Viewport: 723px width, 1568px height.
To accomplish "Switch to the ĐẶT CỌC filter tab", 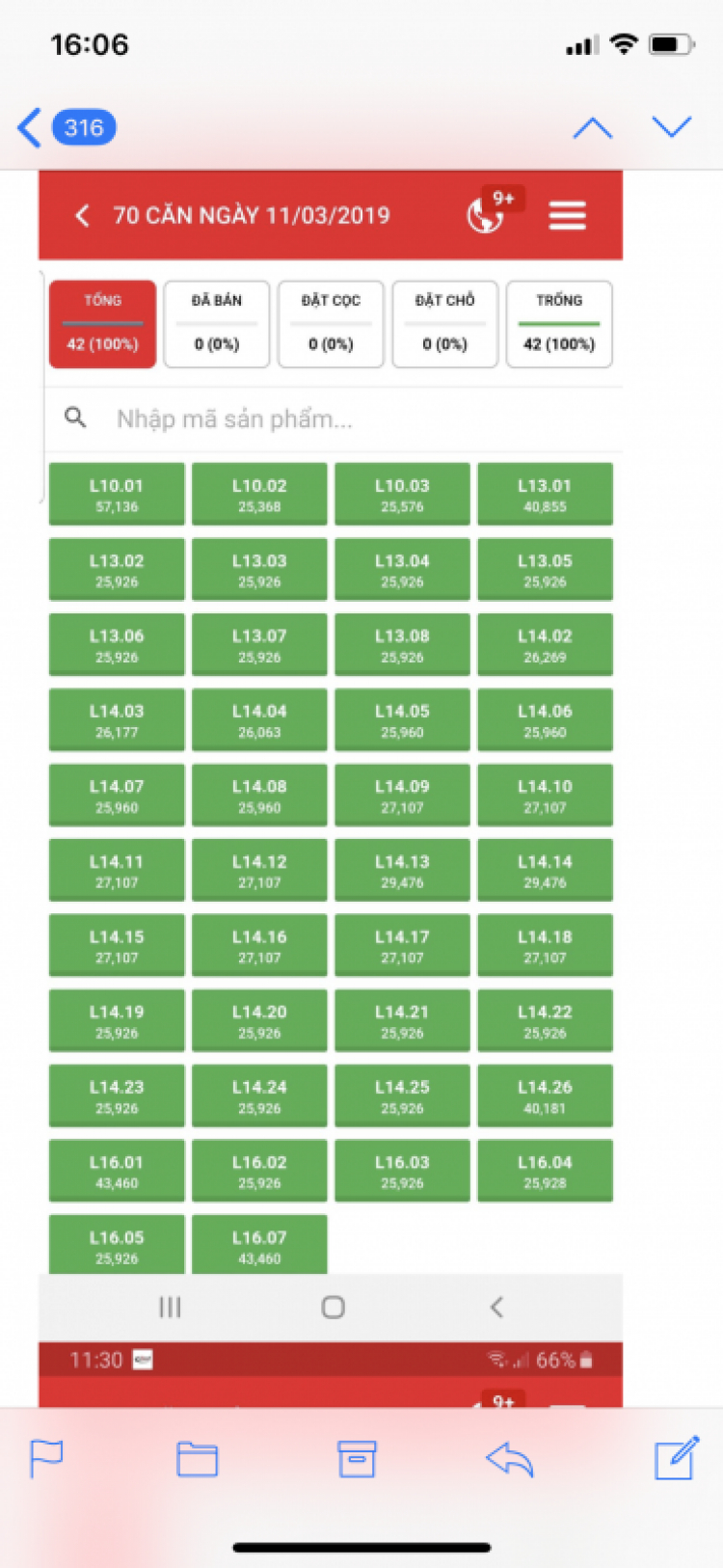I will click(x=331, y=324).
